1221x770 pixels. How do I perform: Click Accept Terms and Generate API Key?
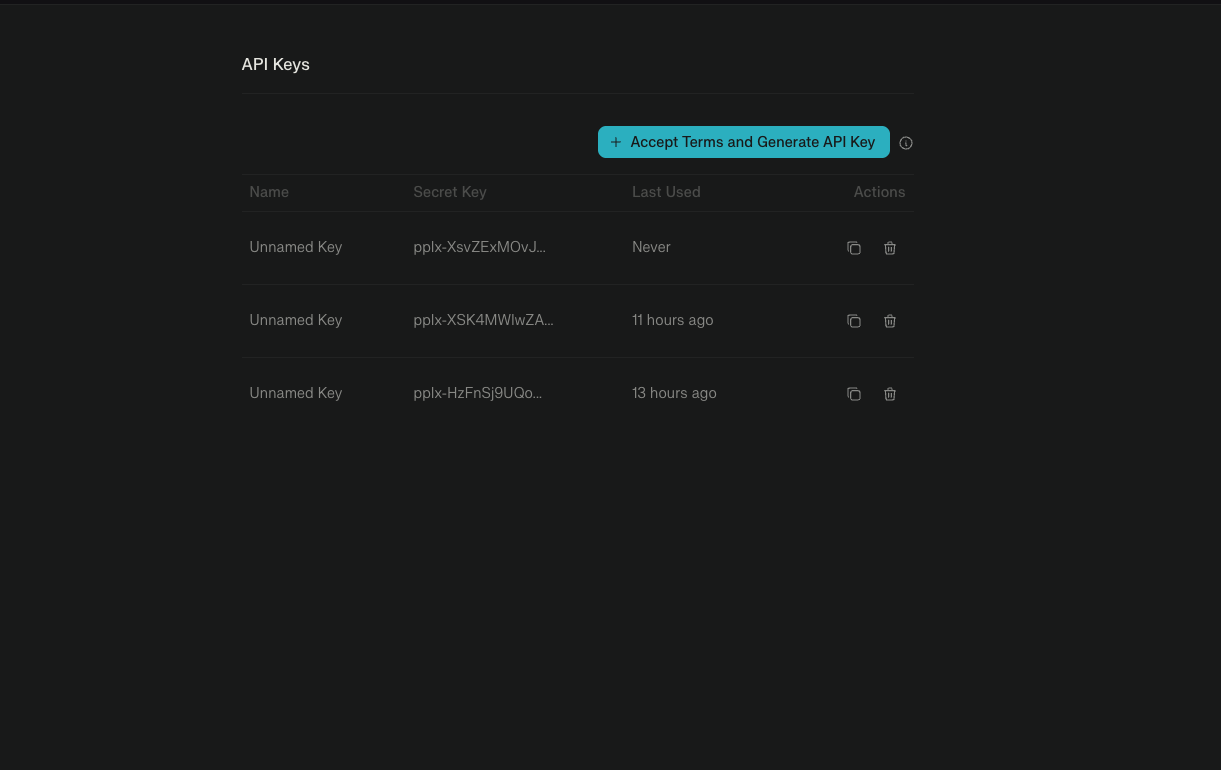tap(752, 142)
